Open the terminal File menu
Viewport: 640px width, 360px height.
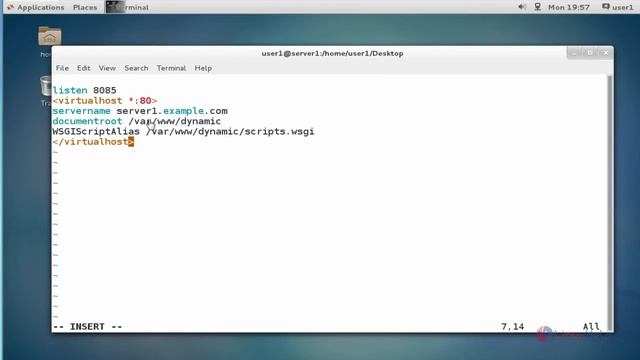[x=62, y=68]
